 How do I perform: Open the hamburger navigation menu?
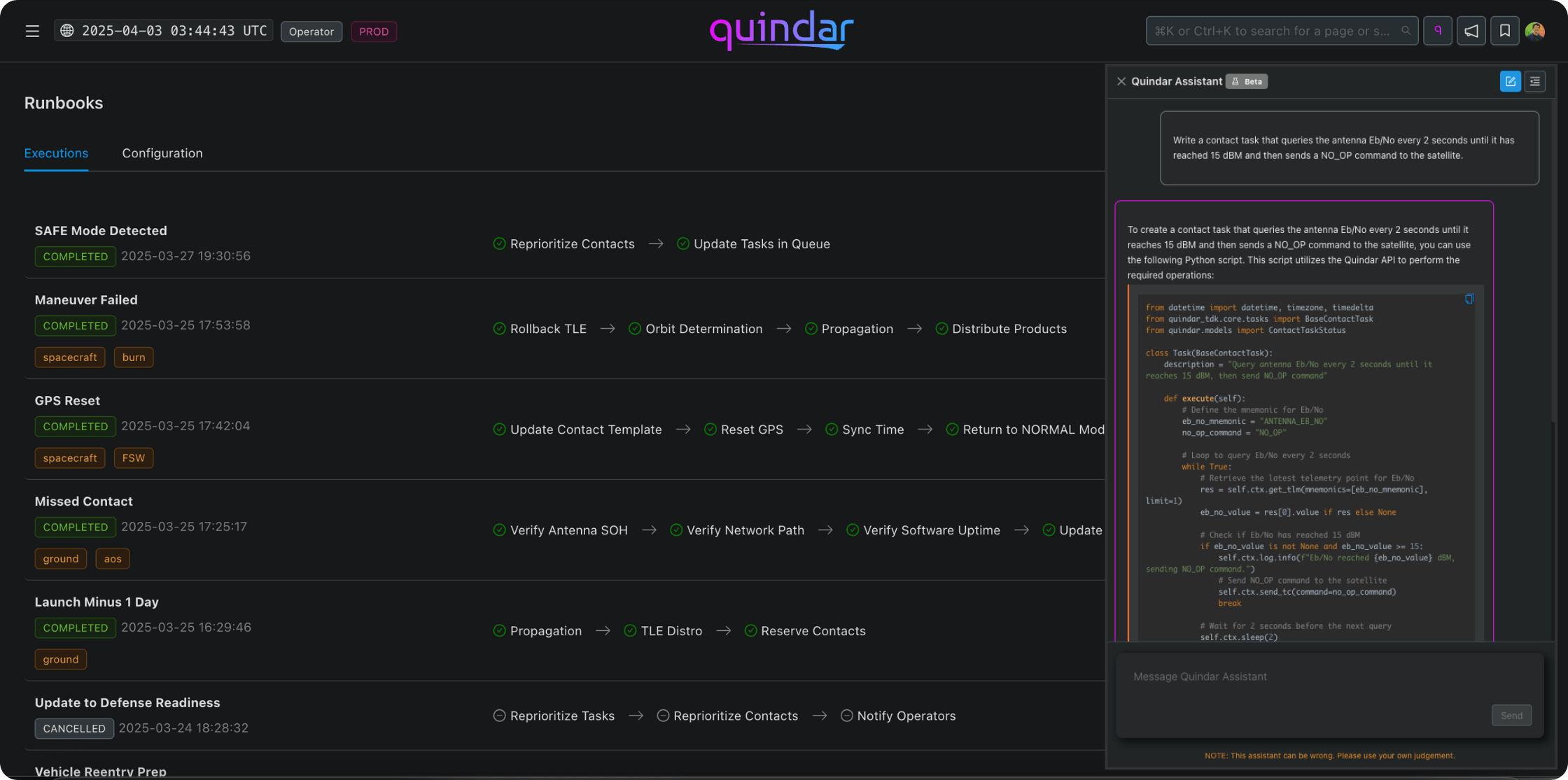tap(32, 31)
